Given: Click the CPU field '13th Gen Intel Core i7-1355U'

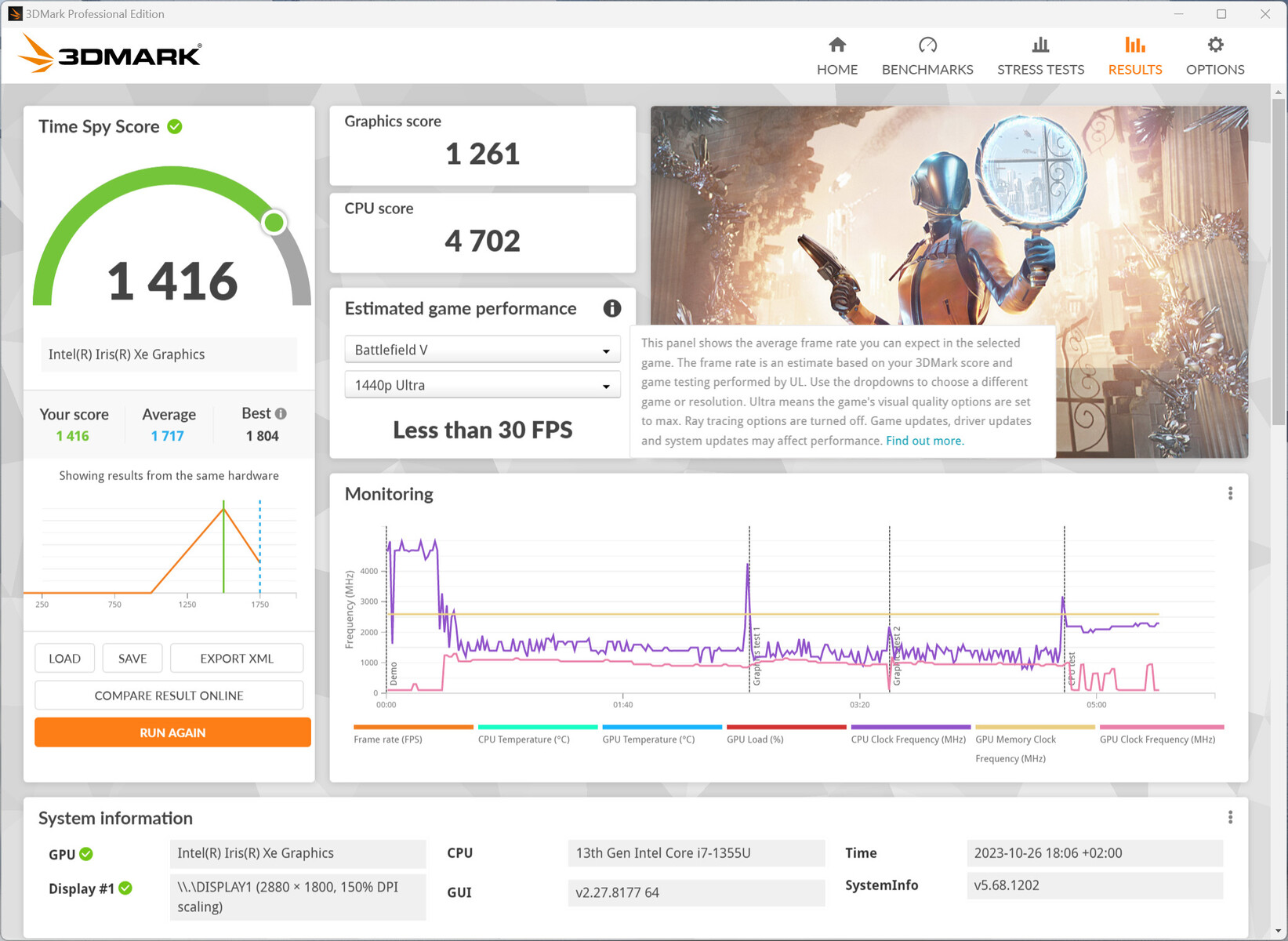Looking at the screenshot, I should pos(696,853).
